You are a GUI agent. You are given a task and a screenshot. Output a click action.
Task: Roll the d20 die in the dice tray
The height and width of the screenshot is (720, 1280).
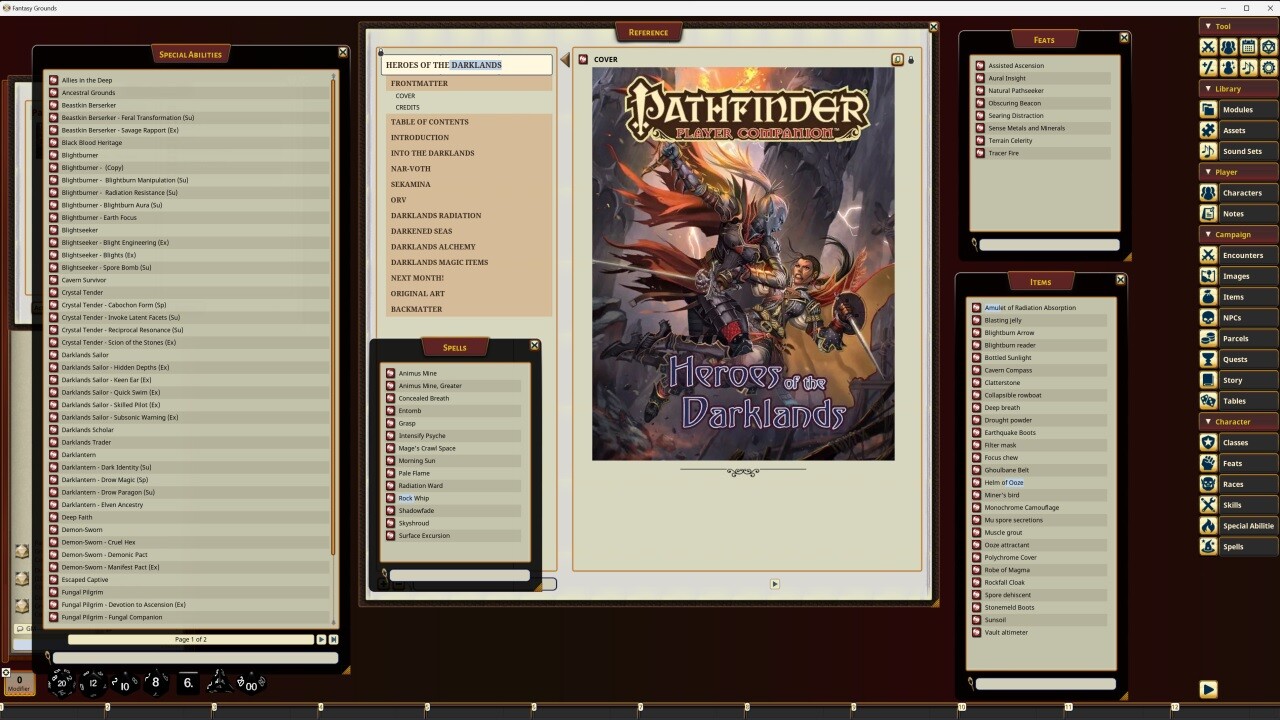point(62,684)
